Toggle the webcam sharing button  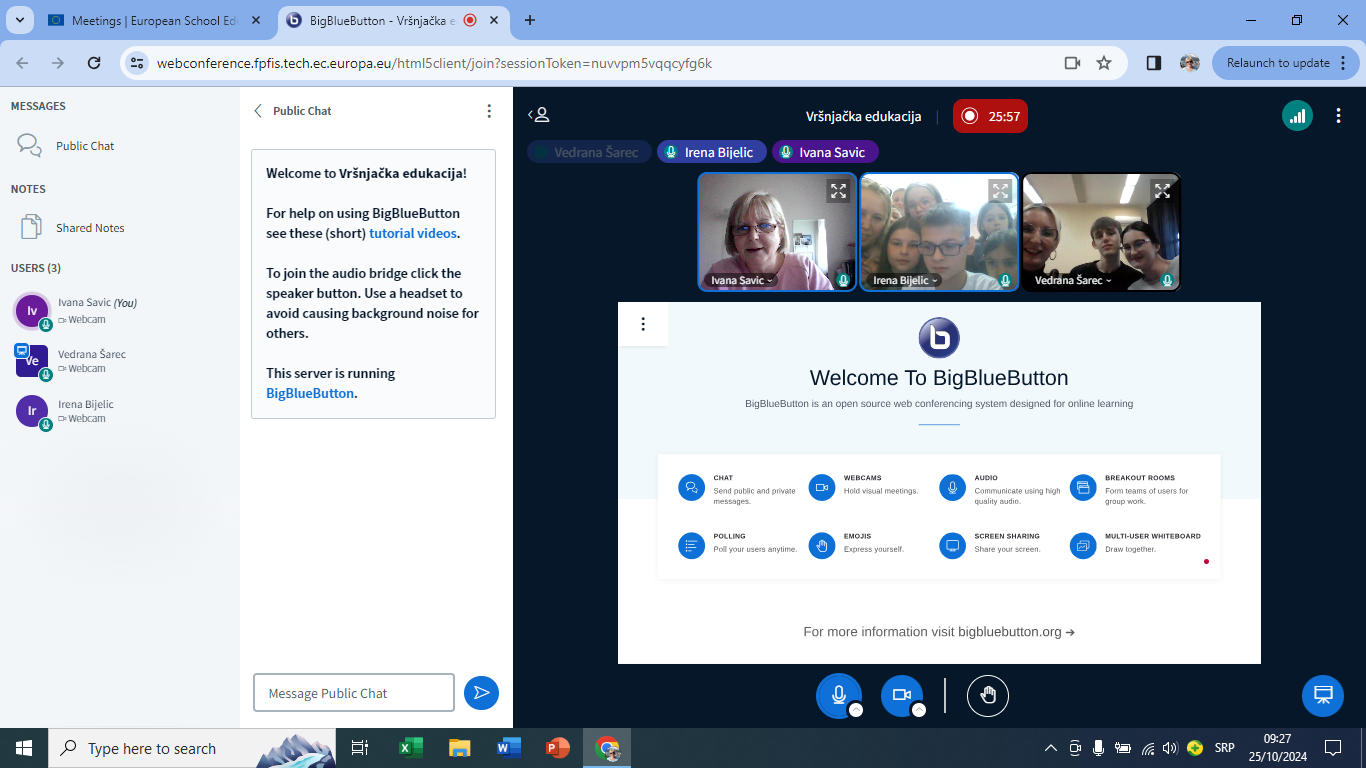(x=901, y=695)
